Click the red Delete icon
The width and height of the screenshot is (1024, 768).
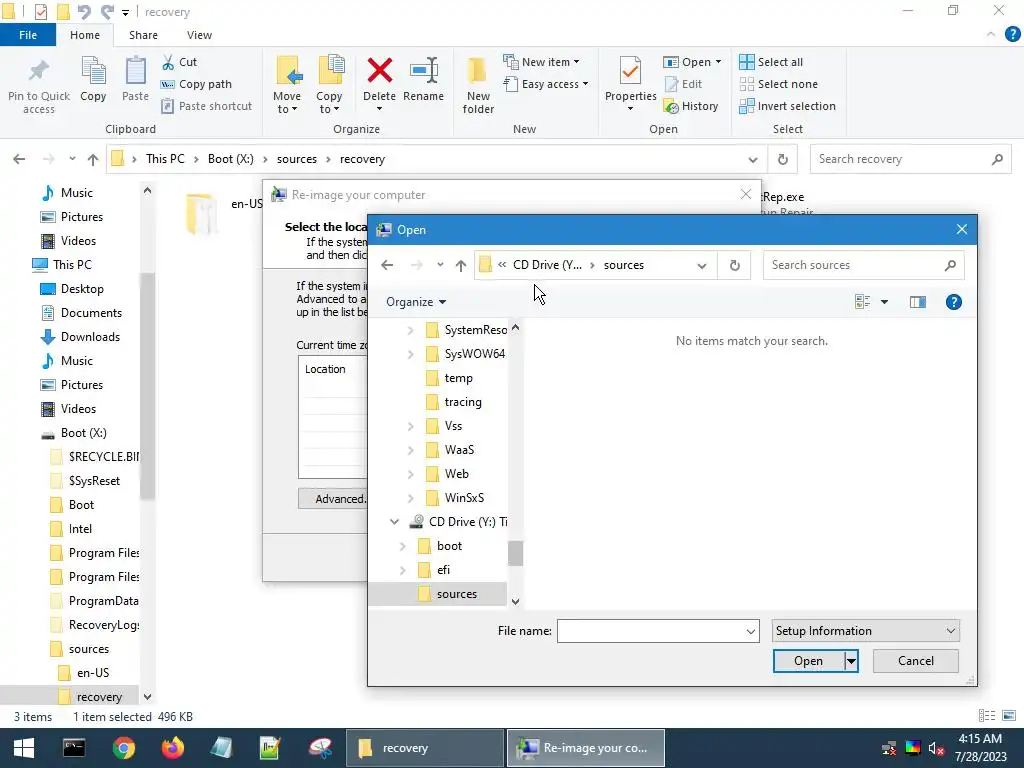[379, 71]
